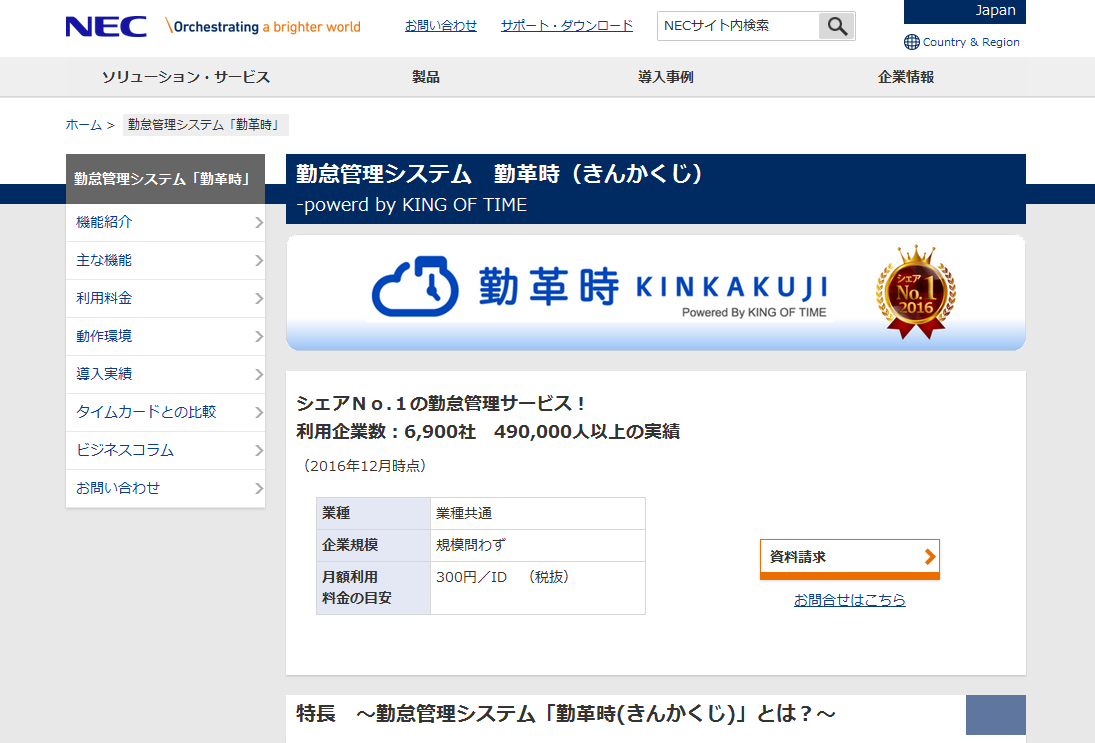The image size is (1095, 743).
Task: Open the 導入事例 menu
Action: pyautogui.click(x=666, y=77)
